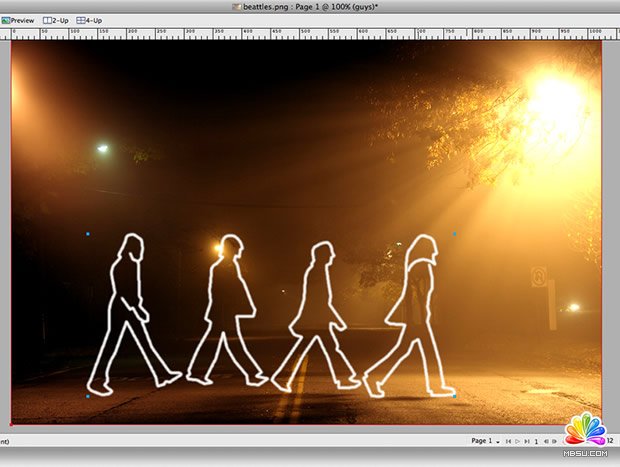Open the 4-Up comparison view
The height and width of the screenshot is (467, 620).
pos(90,20)
